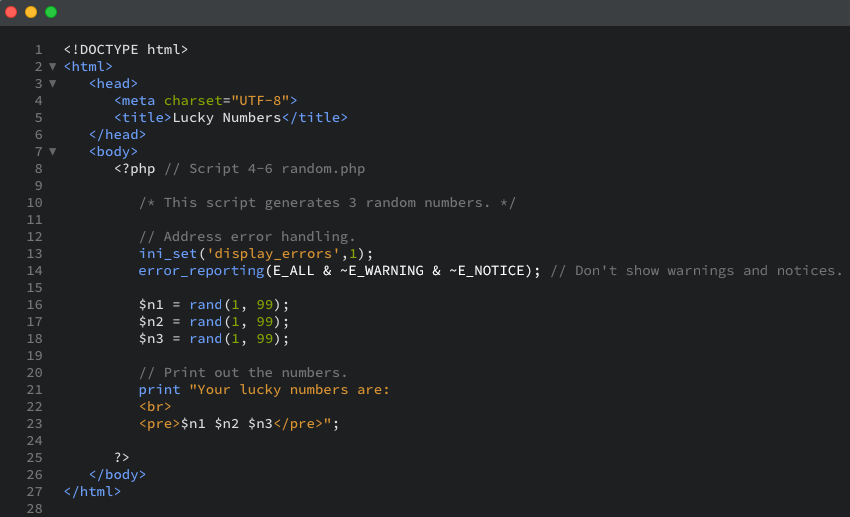Collapse the html tag fold arrow

click(x=53, y=67)
